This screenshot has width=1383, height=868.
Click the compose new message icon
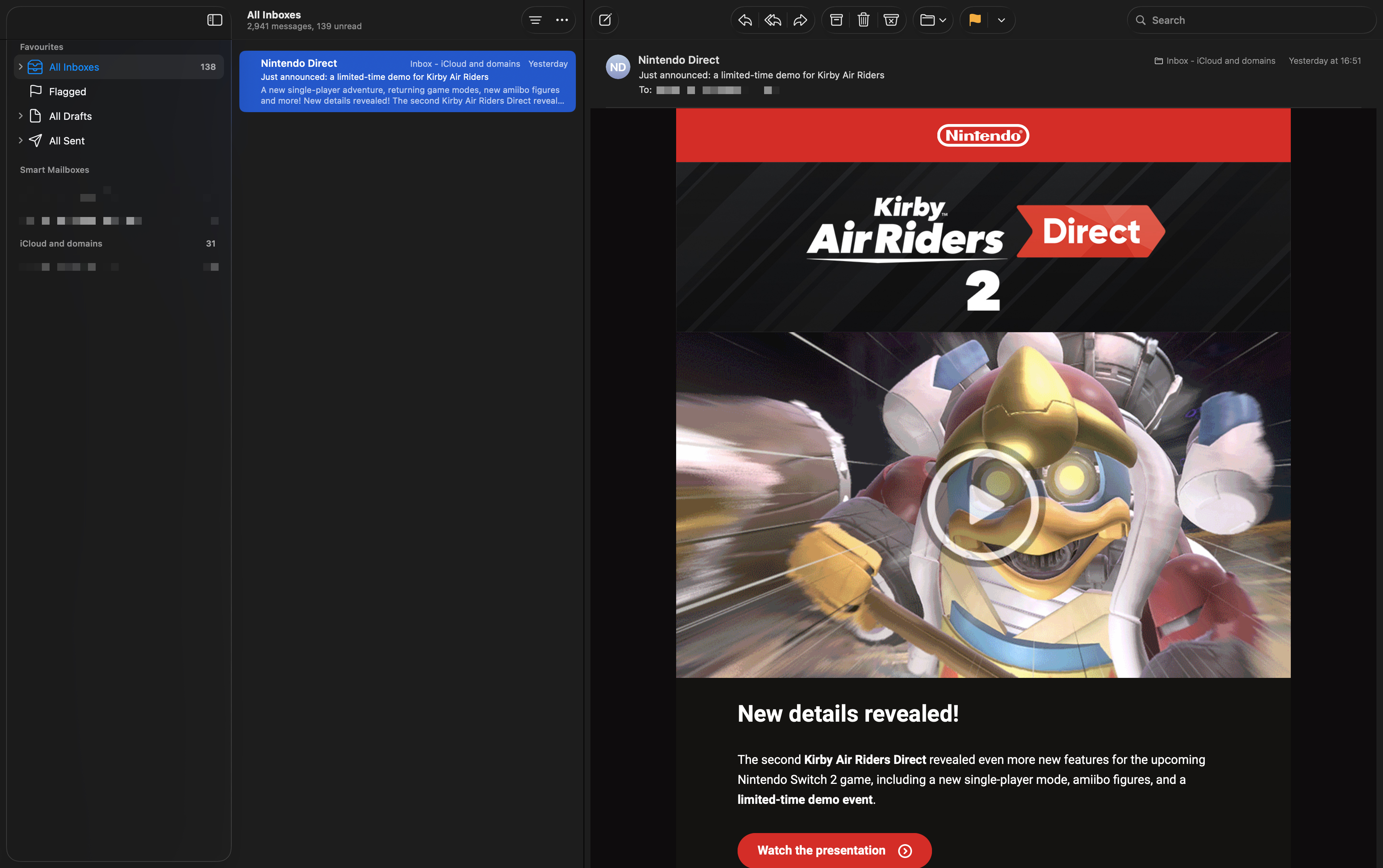tap(605, 20)
